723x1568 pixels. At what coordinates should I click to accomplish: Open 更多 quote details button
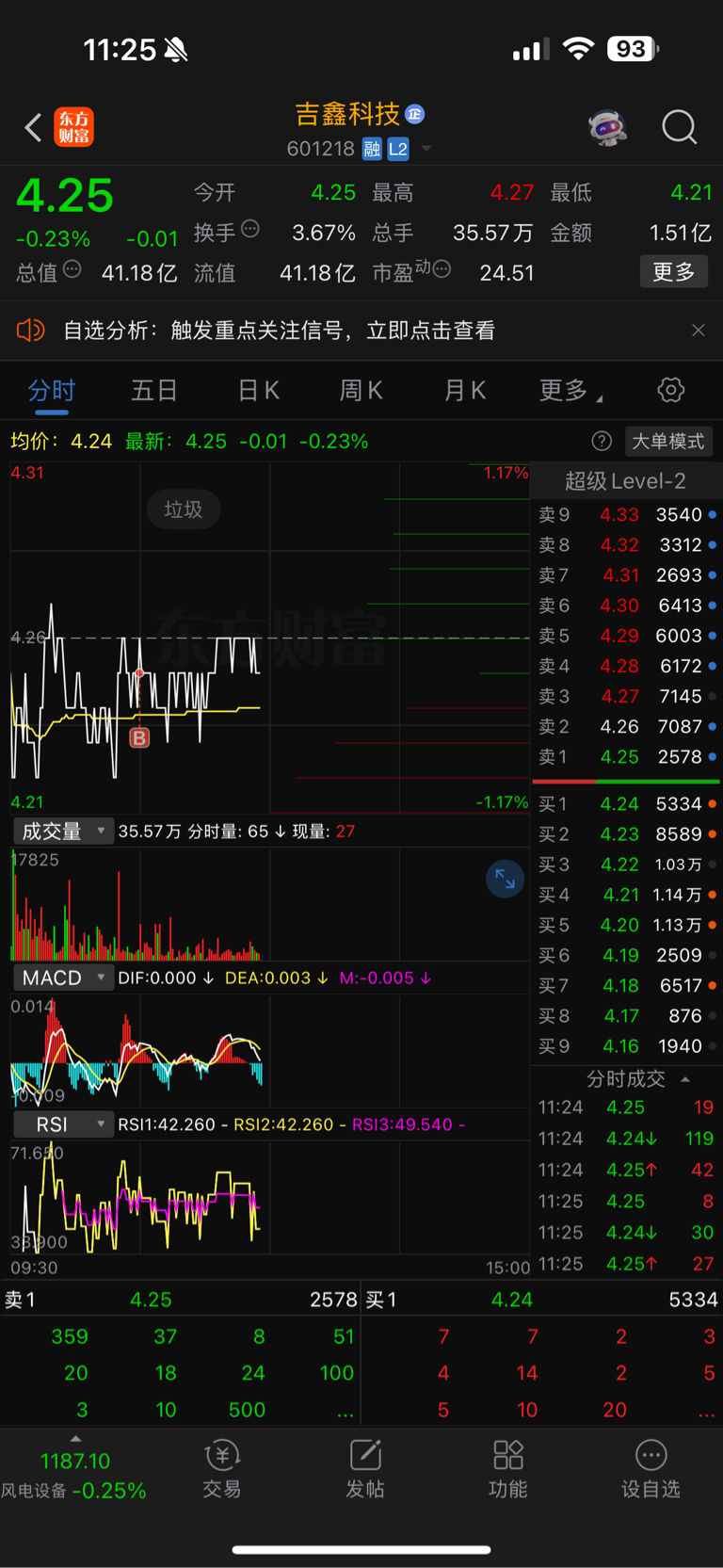click(674, 272)
